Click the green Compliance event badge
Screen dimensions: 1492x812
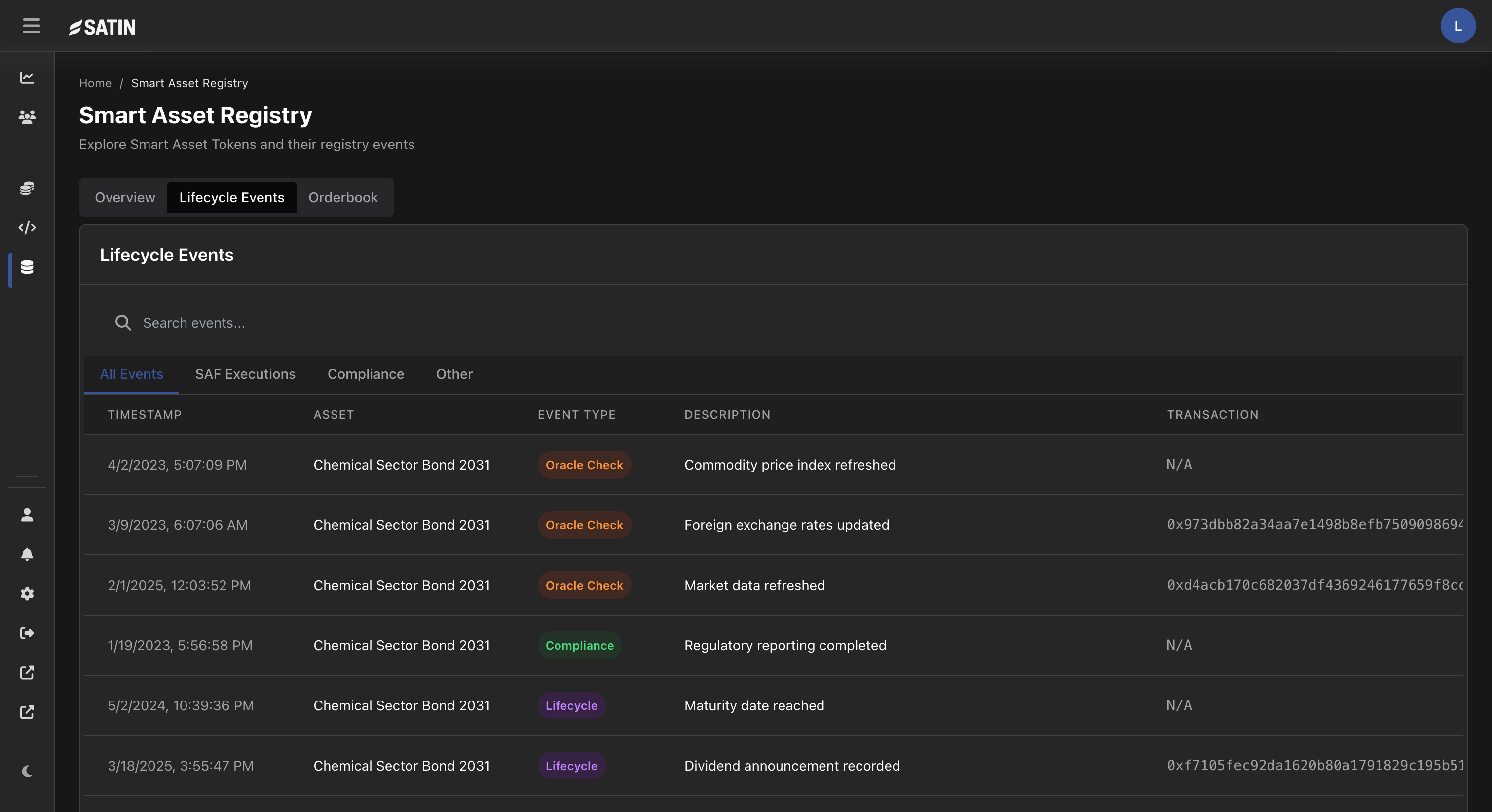click(x=579, y=646)
